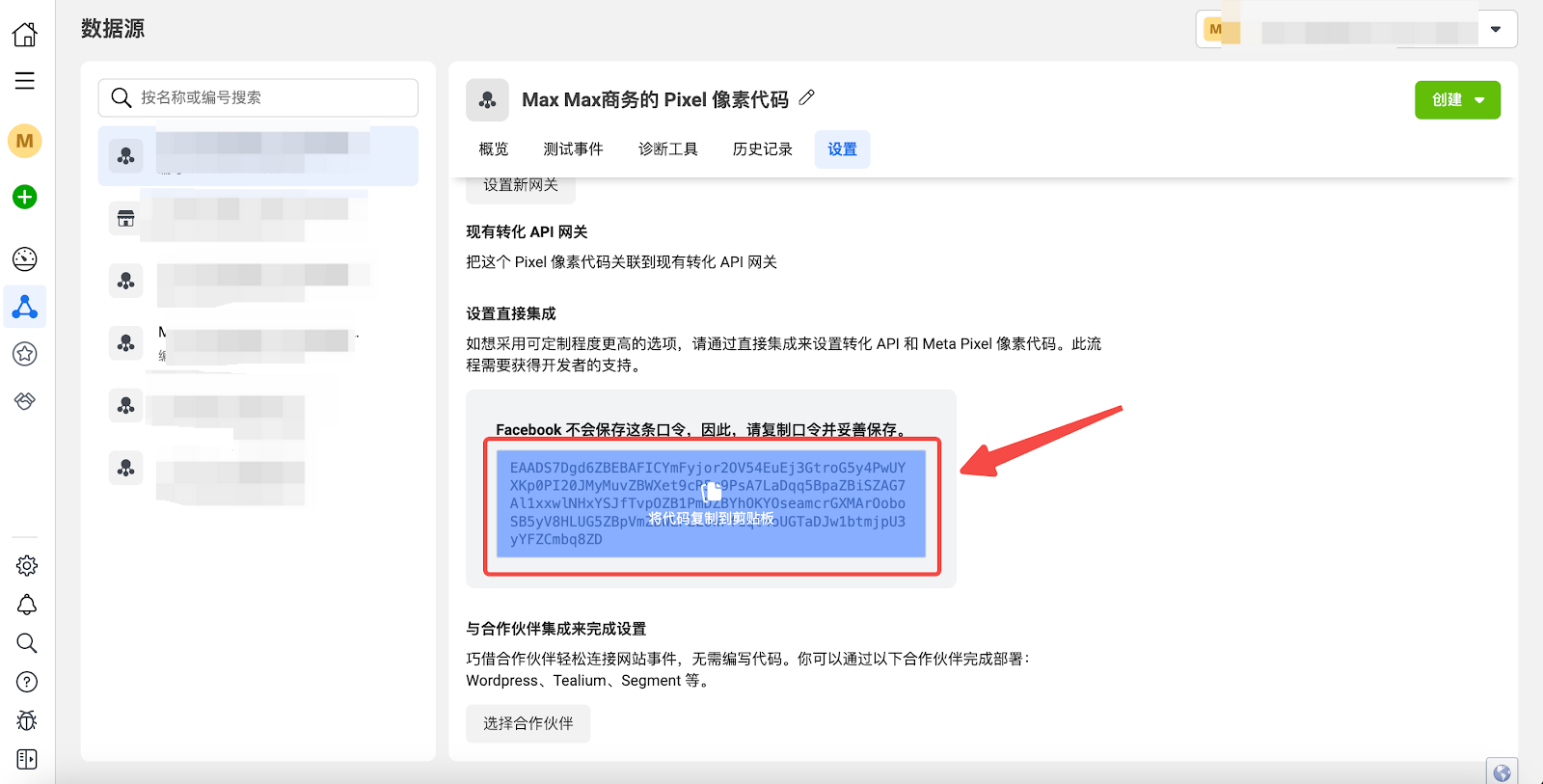
Task: Switch to the 测试事件 tab
Action: pos(573,149)
